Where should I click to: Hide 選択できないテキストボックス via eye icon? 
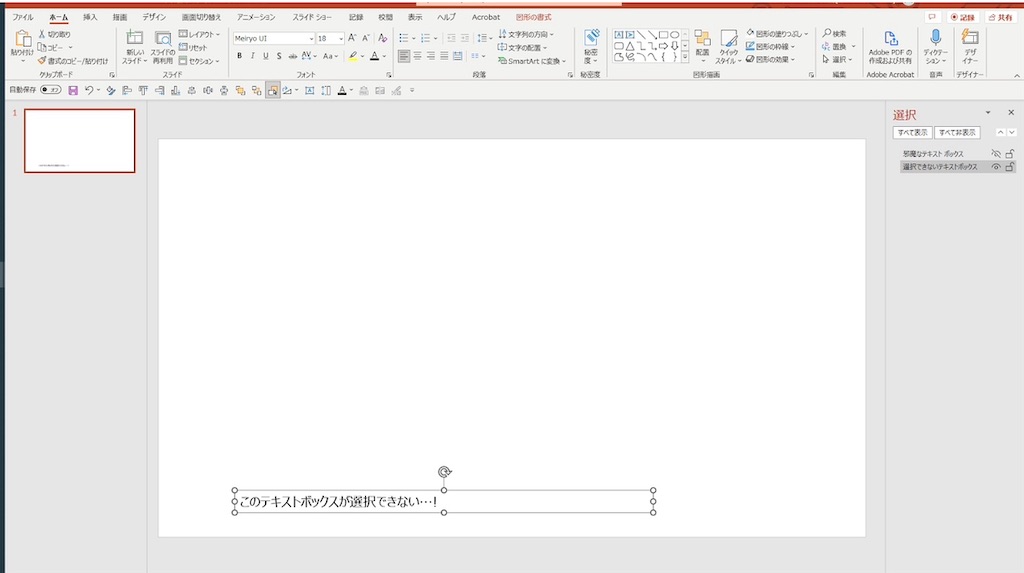coord(996,167)
